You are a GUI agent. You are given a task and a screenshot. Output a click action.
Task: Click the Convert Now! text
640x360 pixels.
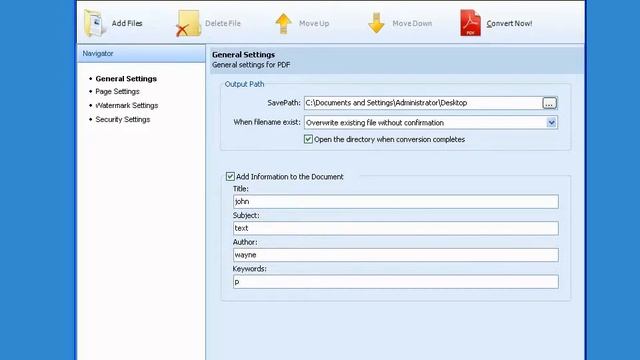pyautogui.click(x=509, y=24)
